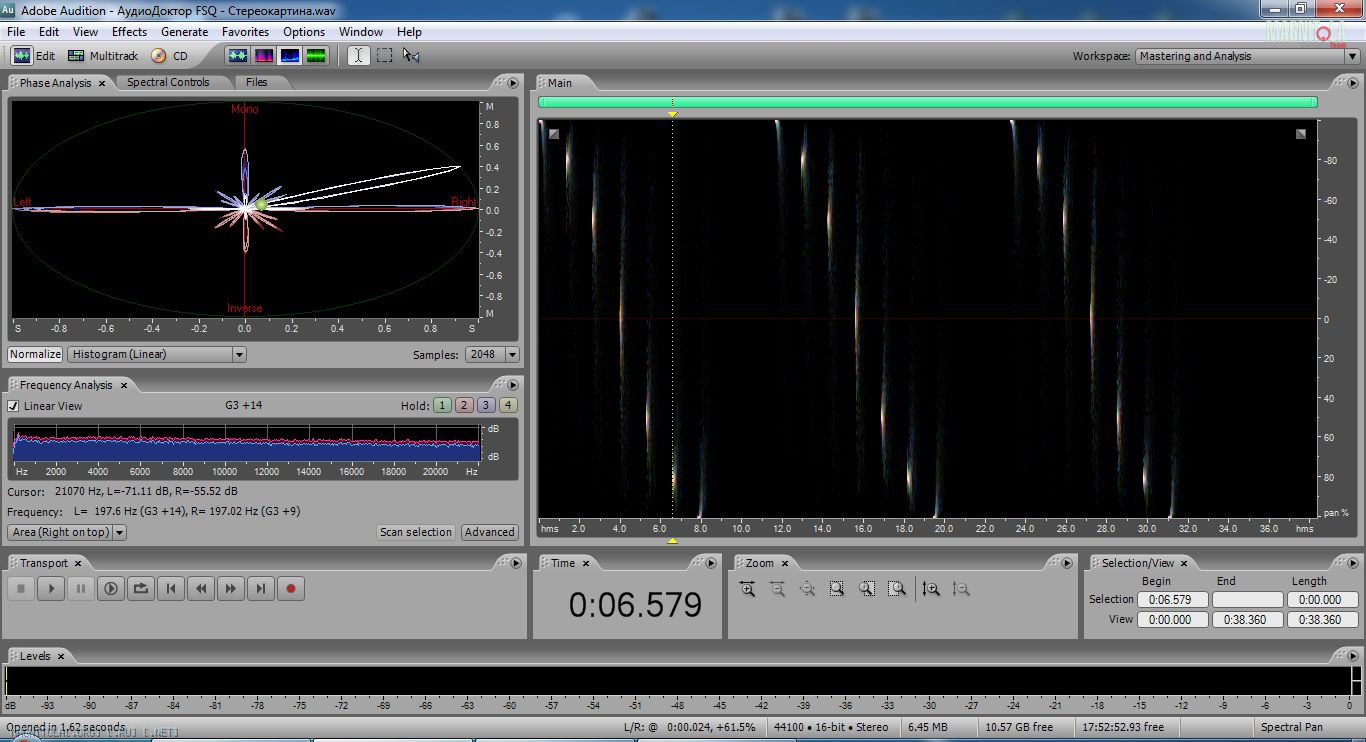Open the Frequency Analysis panel menu arrow
This screenshot has width=1366, height=742.
(513, 385)
